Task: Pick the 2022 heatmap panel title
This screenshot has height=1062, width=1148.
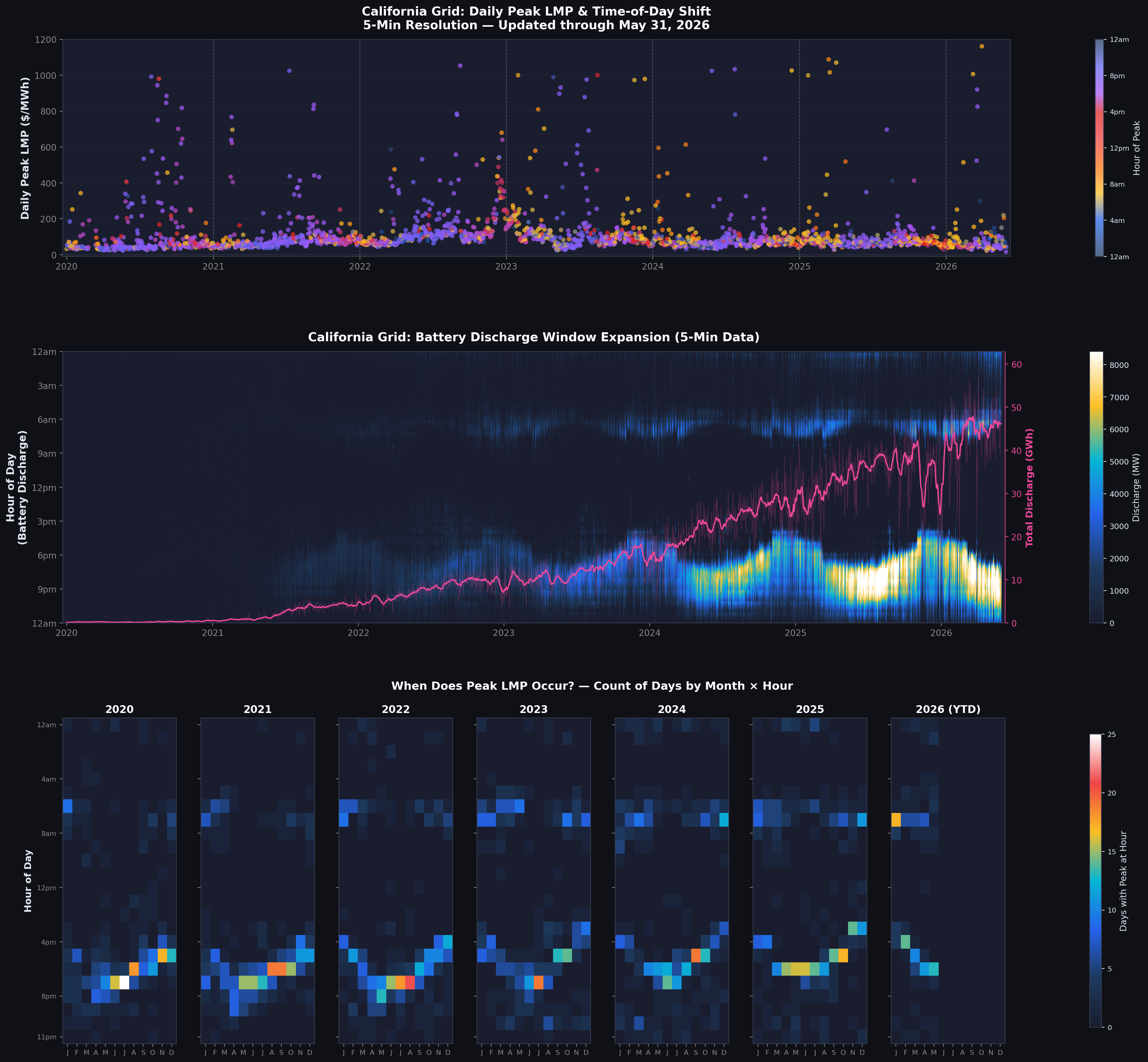Action: coord(396,709)
